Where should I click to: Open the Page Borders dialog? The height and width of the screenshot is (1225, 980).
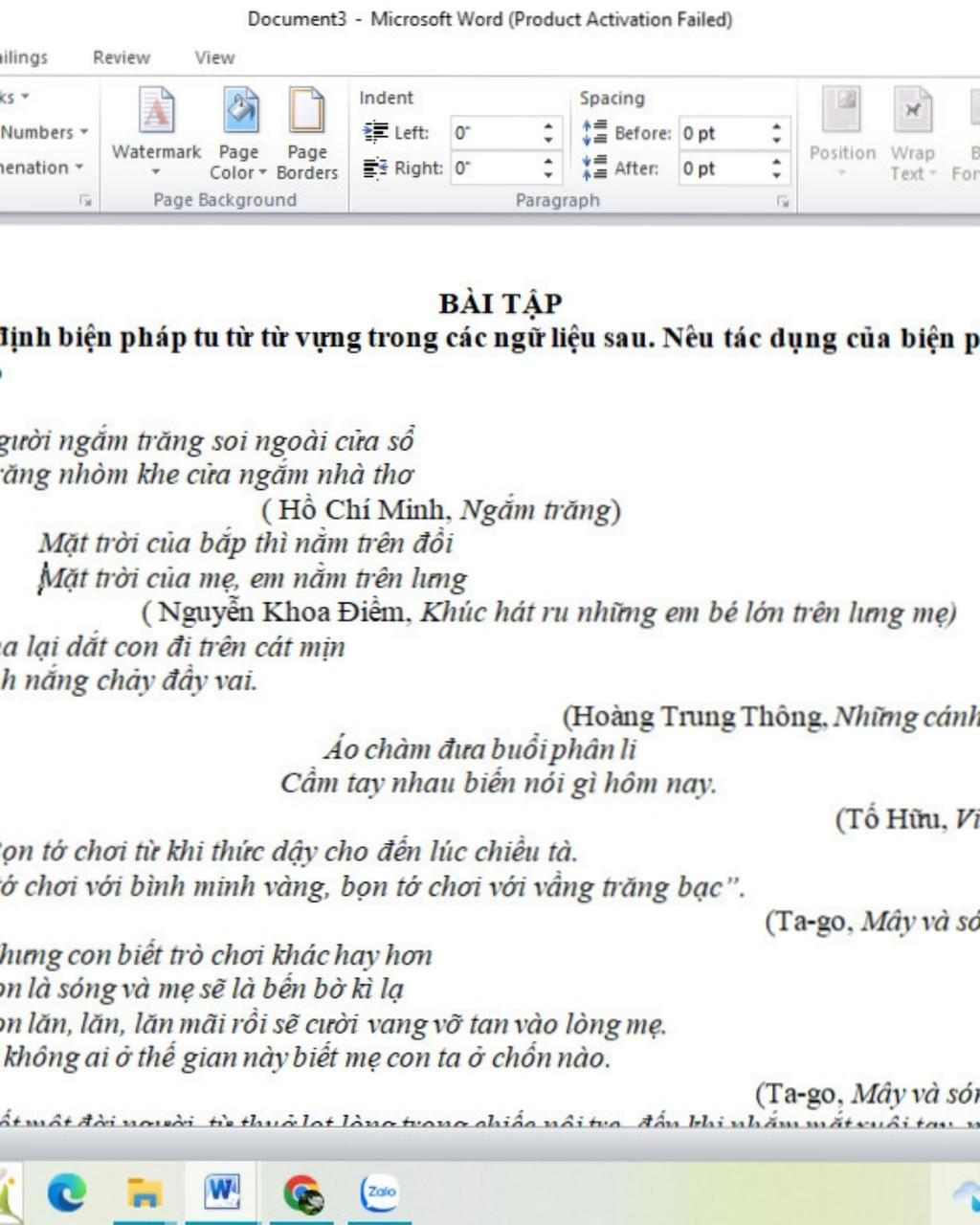[307, 132]
